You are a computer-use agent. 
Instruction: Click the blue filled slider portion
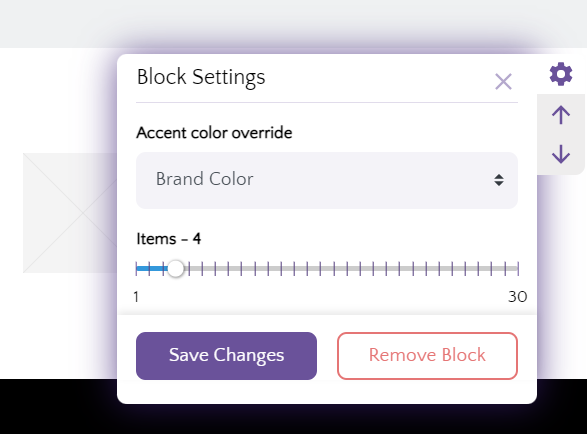pos(152,268)
